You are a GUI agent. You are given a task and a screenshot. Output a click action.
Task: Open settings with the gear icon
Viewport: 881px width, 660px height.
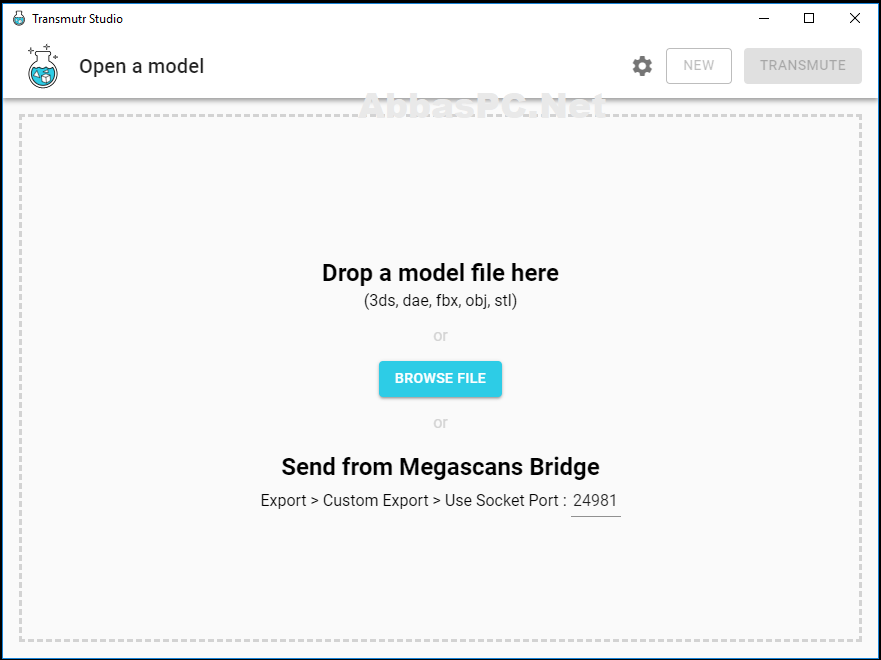(x=642, y=66)
